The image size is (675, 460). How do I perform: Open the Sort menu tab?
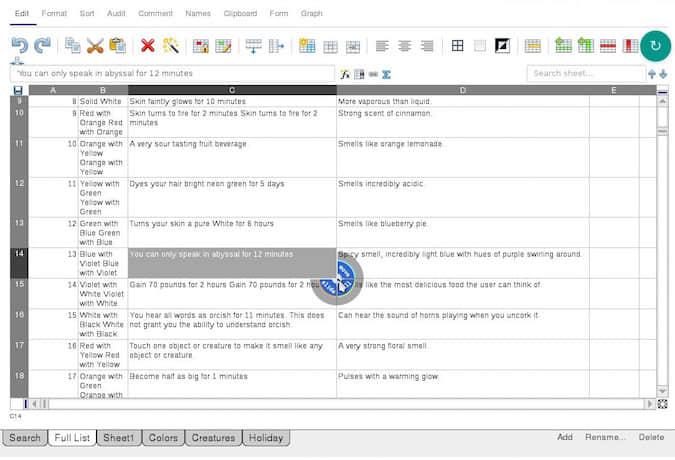pyautogui.click(x=87, y=14)
